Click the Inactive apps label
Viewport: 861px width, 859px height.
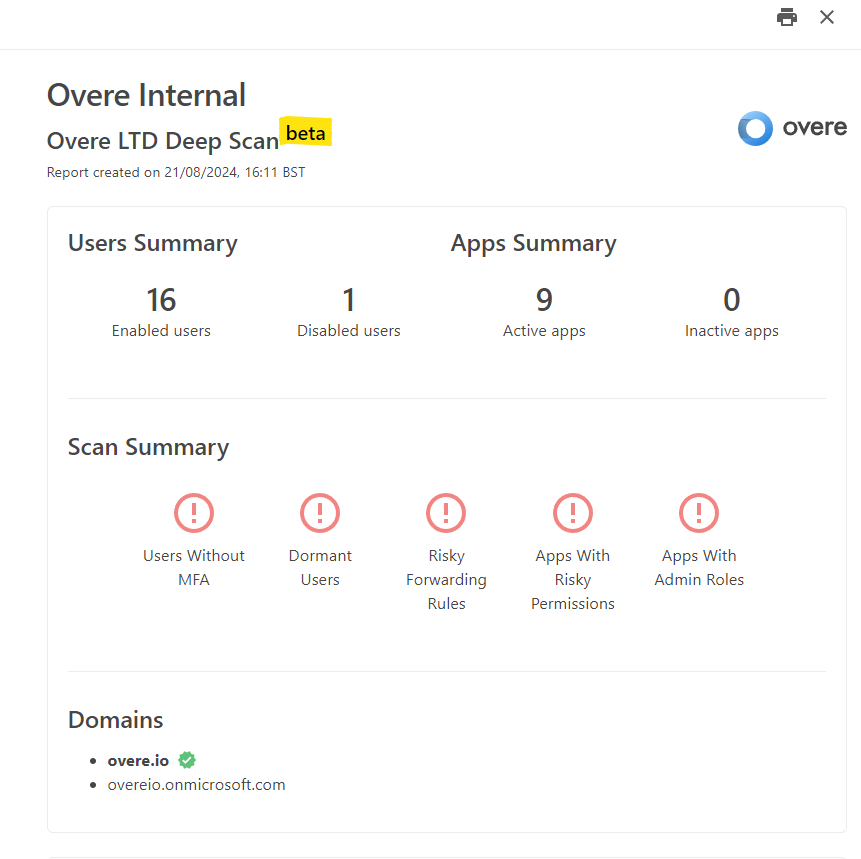pos(731,331)
